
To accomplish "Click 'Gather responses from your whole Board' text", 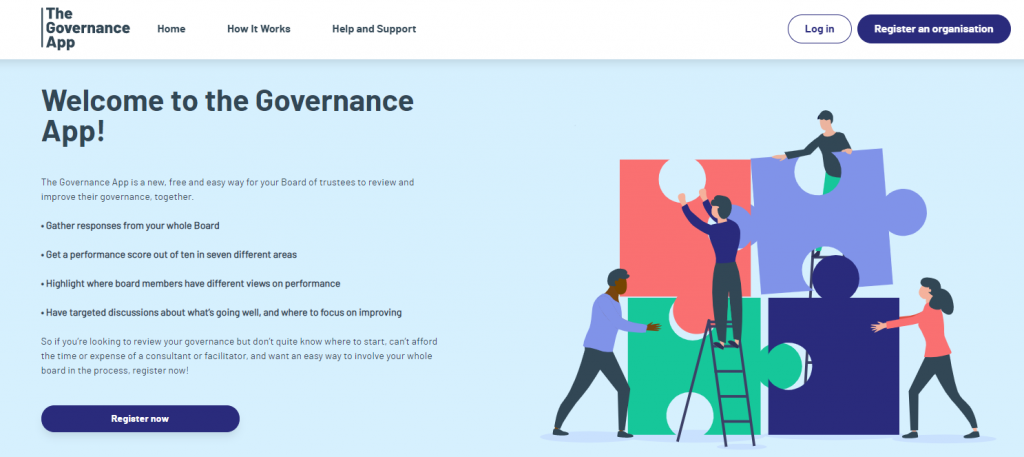I will click(x=130, y=226).
